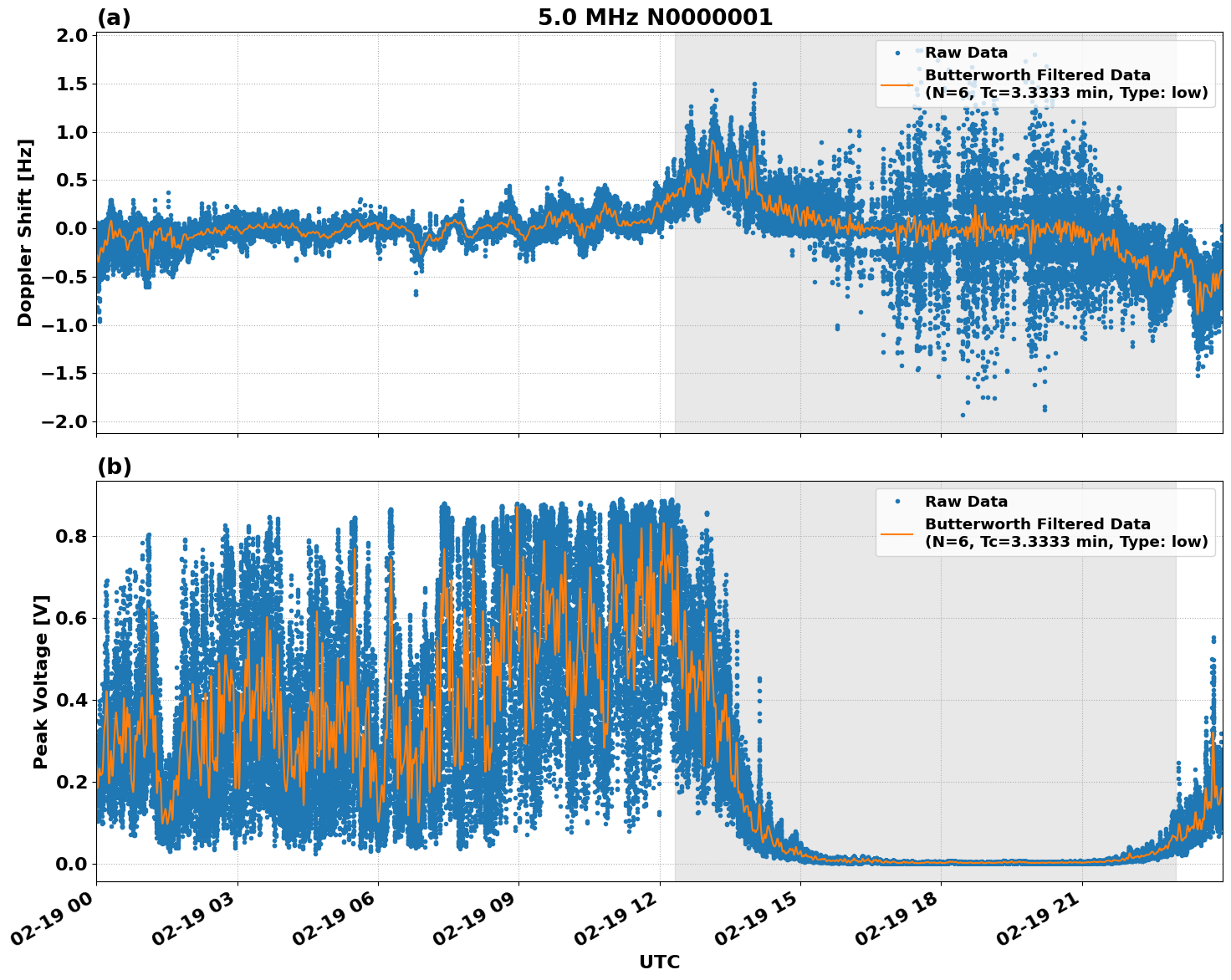
Task: Click the panel label '(b)'
Action: 115,467
